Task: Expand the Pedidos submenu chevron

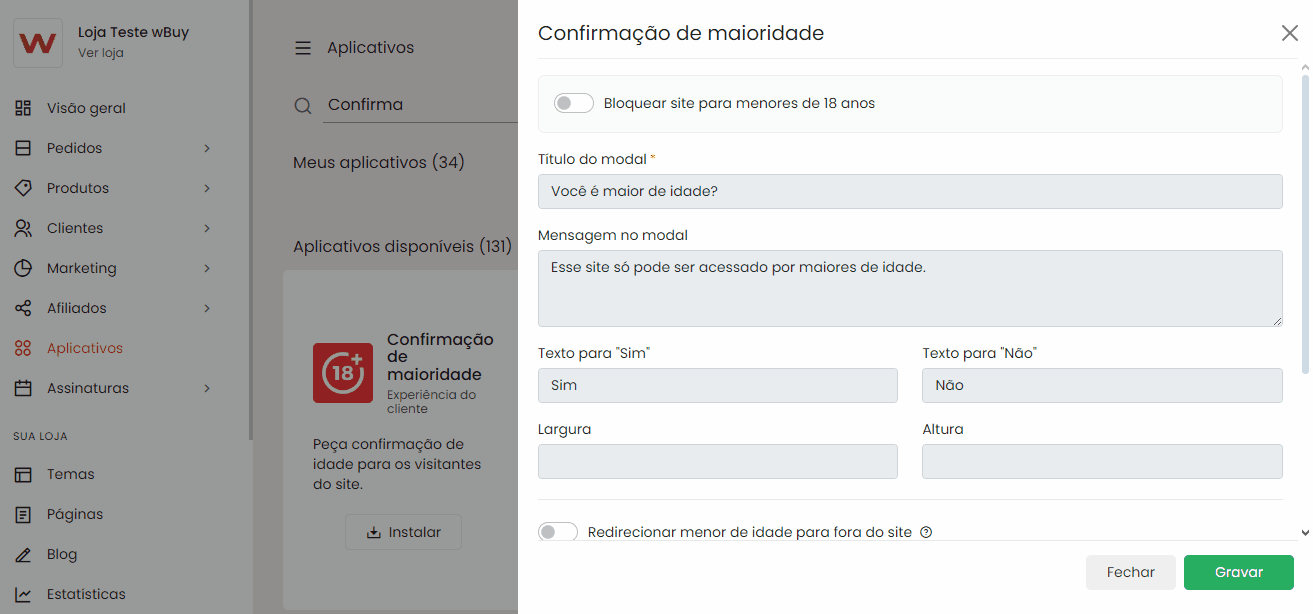Action: (x=207, y=148)
